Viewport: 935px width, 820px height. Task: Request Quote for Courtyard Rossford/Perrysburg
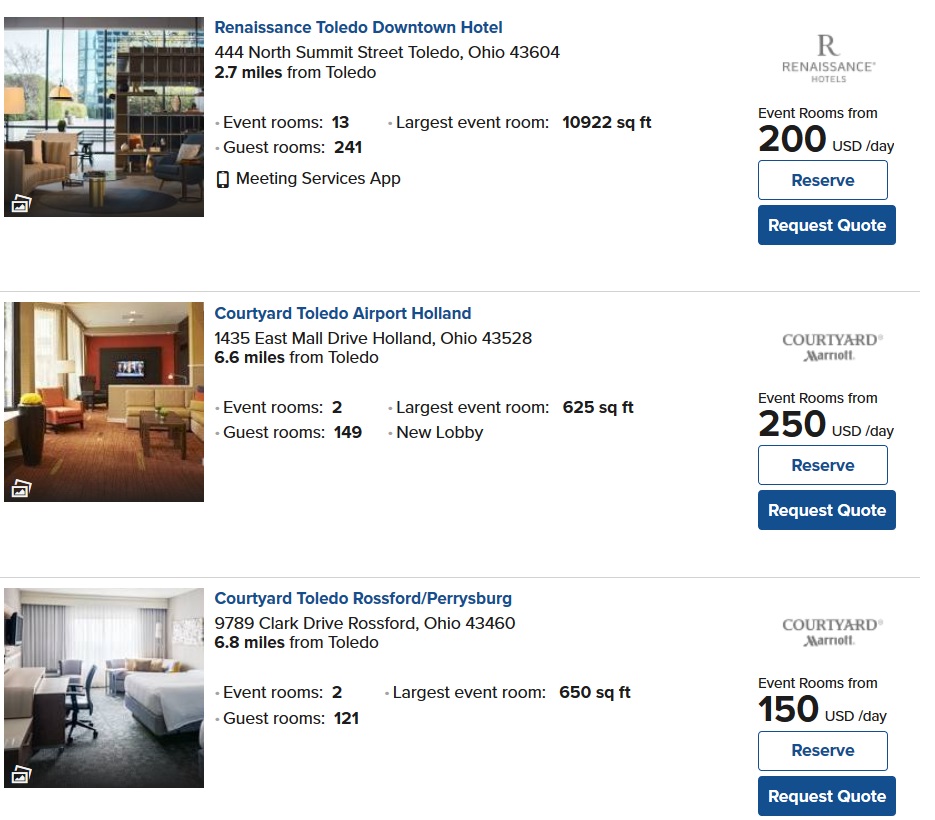click(x=826, y=796)
